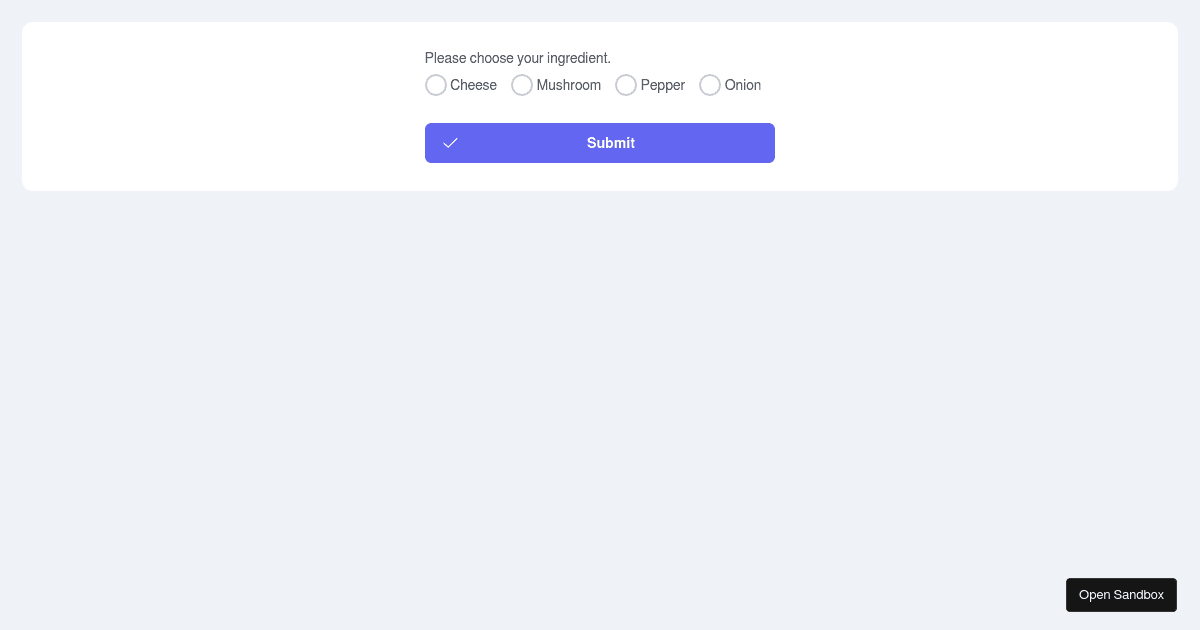Click the Onion text label
1200x630 pixels.
(743, 85)
